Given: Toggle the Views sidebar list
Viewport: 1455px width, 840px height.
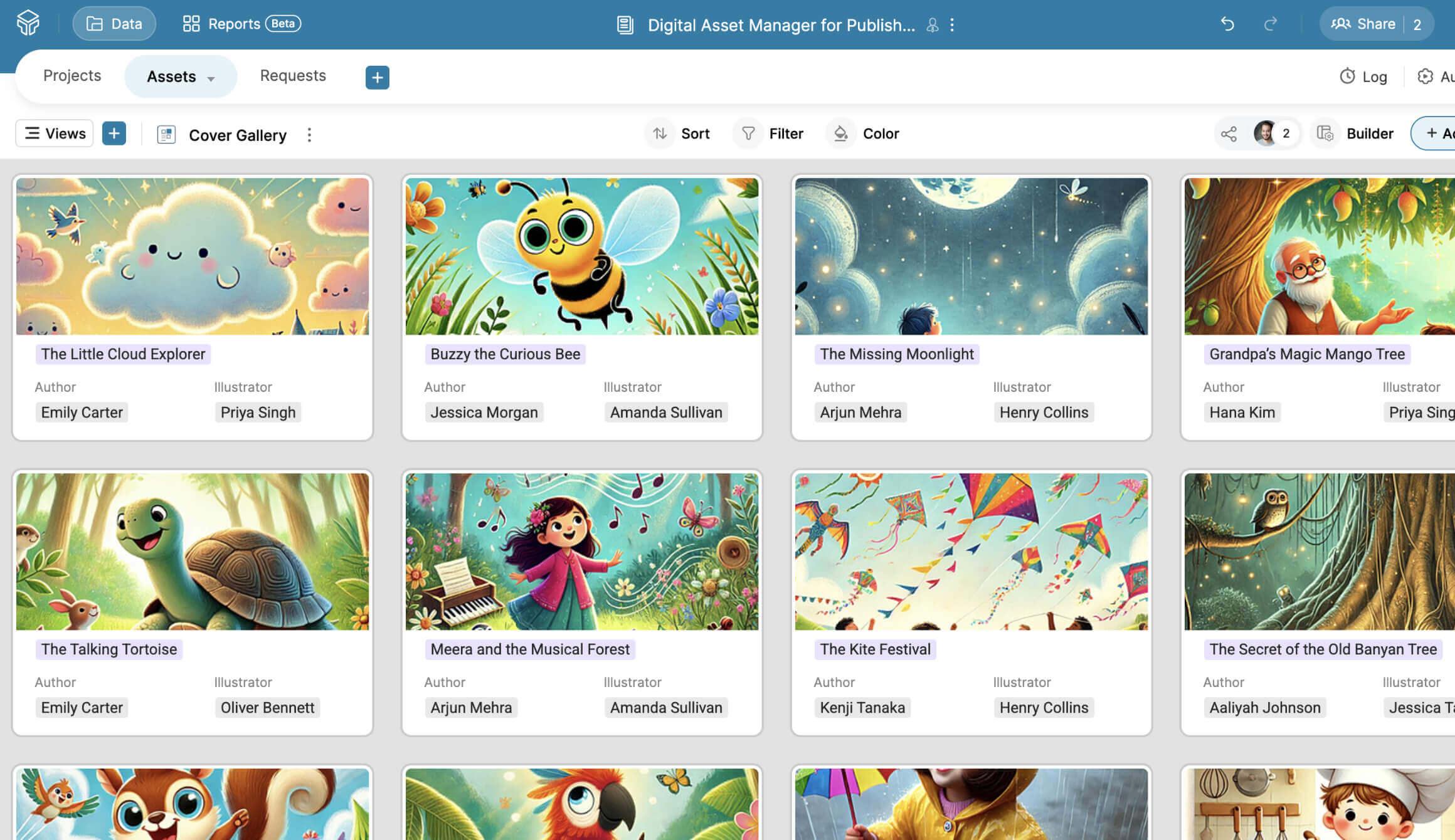Looking at the screenshot, I should (55, 134).
